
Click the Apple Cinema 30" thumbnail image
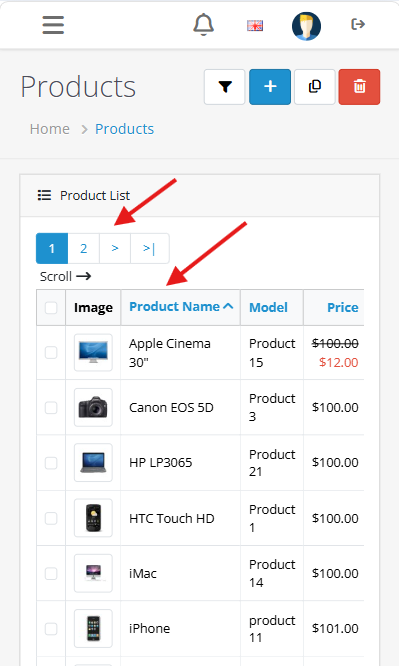point(93,353)
